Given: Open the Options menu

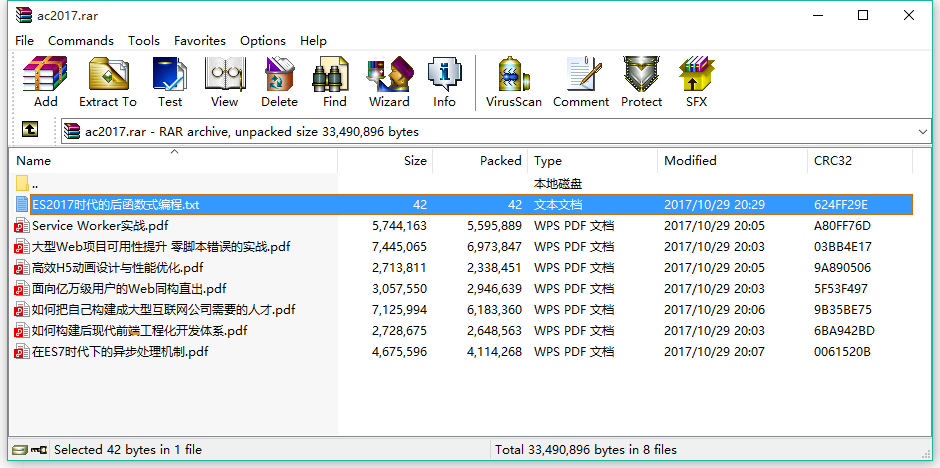Looking at the screenshot, I should (263, 41).
